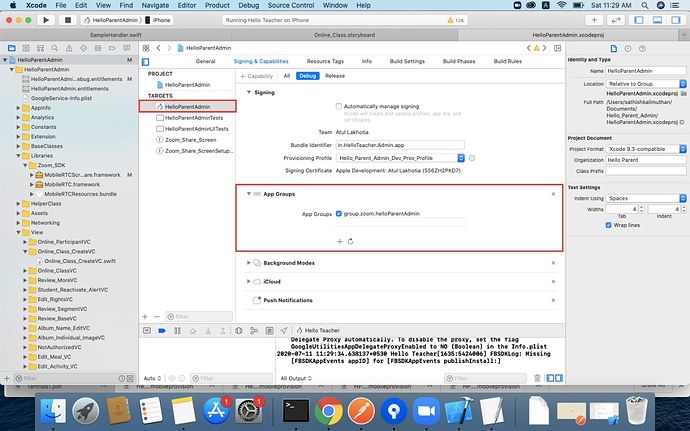Open the Find navigator magnifier icon
The image size is (690, 431).
[55, 48]
